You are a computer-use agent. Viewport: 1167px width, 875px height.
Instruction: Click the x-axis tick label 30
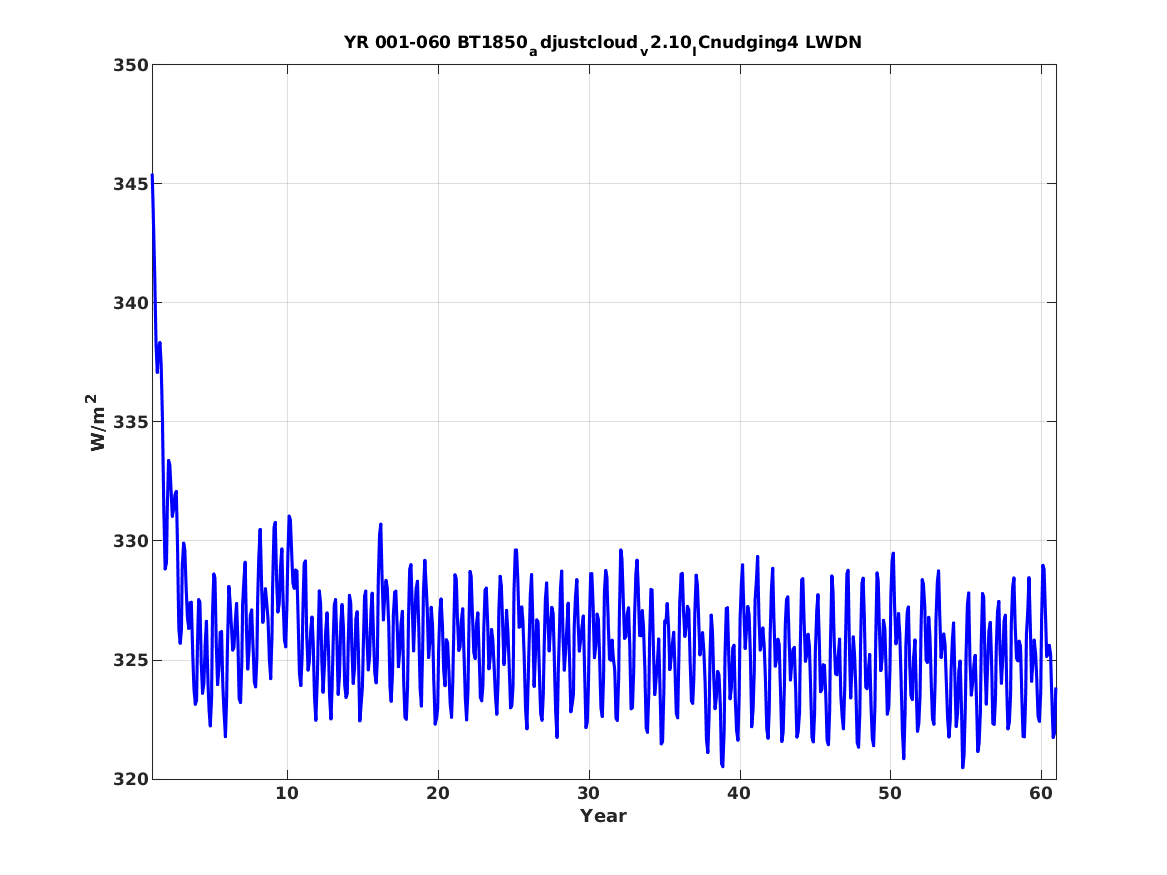point(589,794)
